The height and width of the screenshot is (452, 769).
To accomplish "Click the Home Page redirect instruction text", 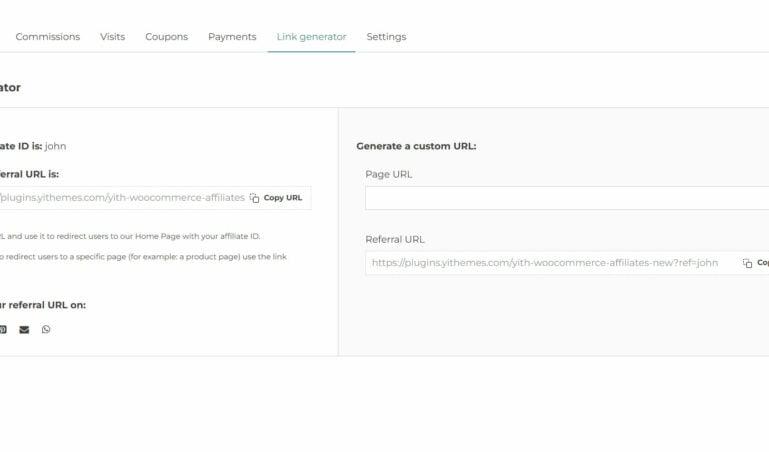I will point(130,236).
